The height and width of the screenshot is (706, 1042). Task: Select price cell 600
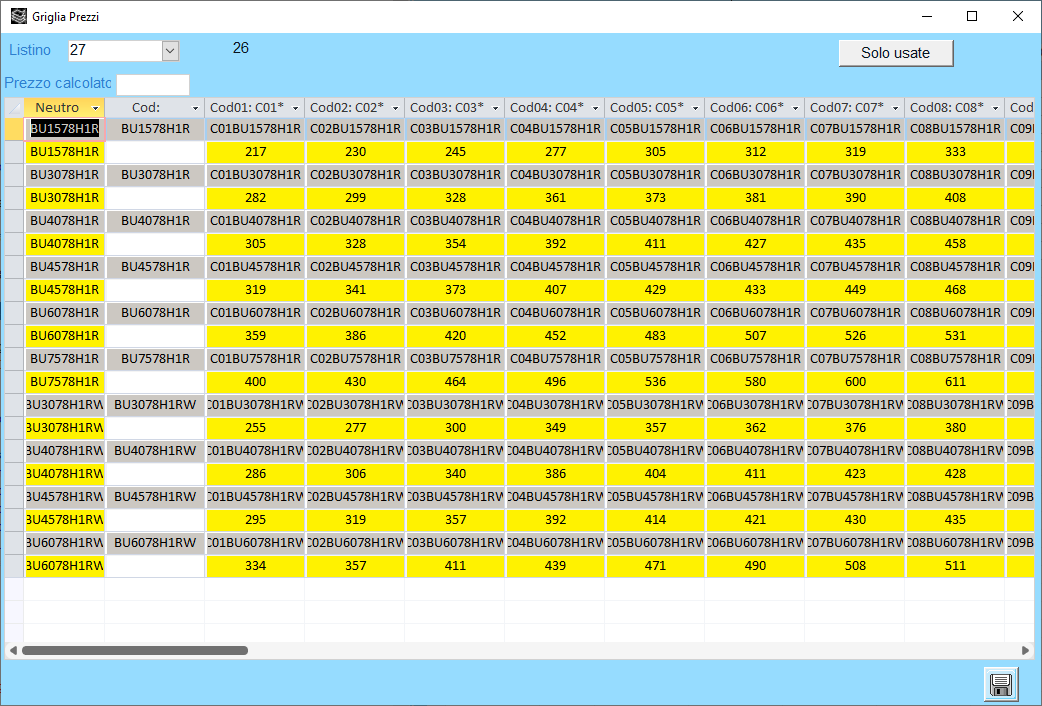coord(855,382)
